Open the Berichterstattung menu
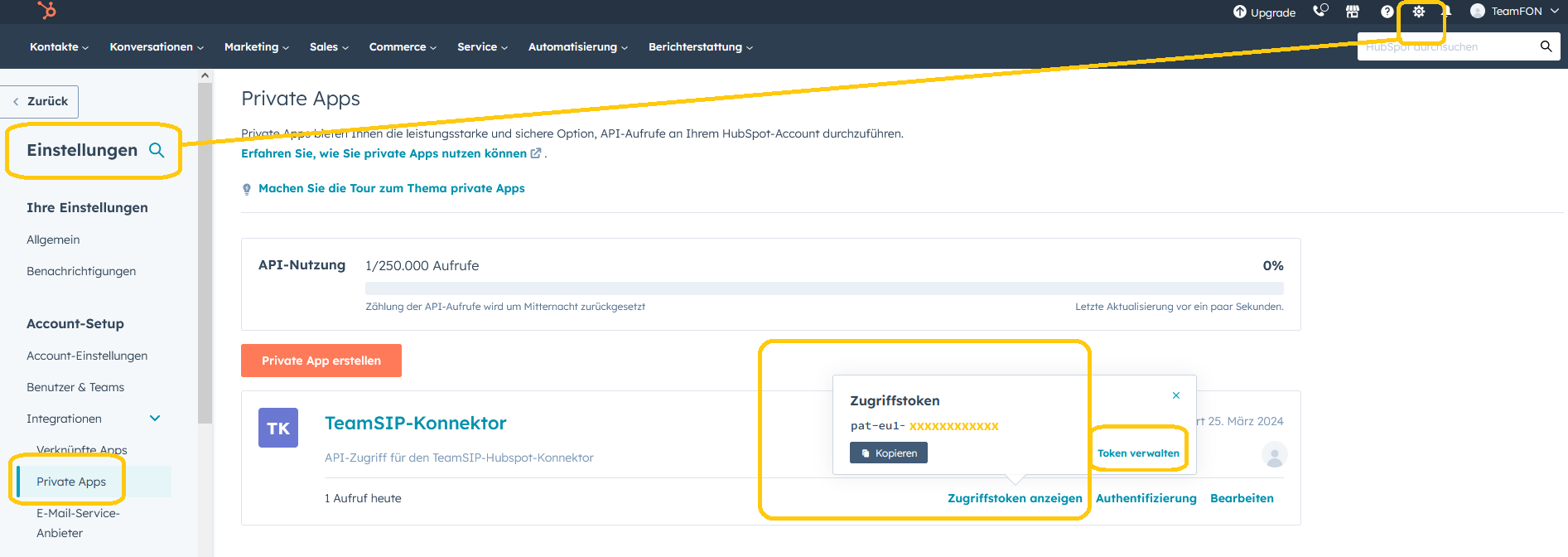 [701, 47]
